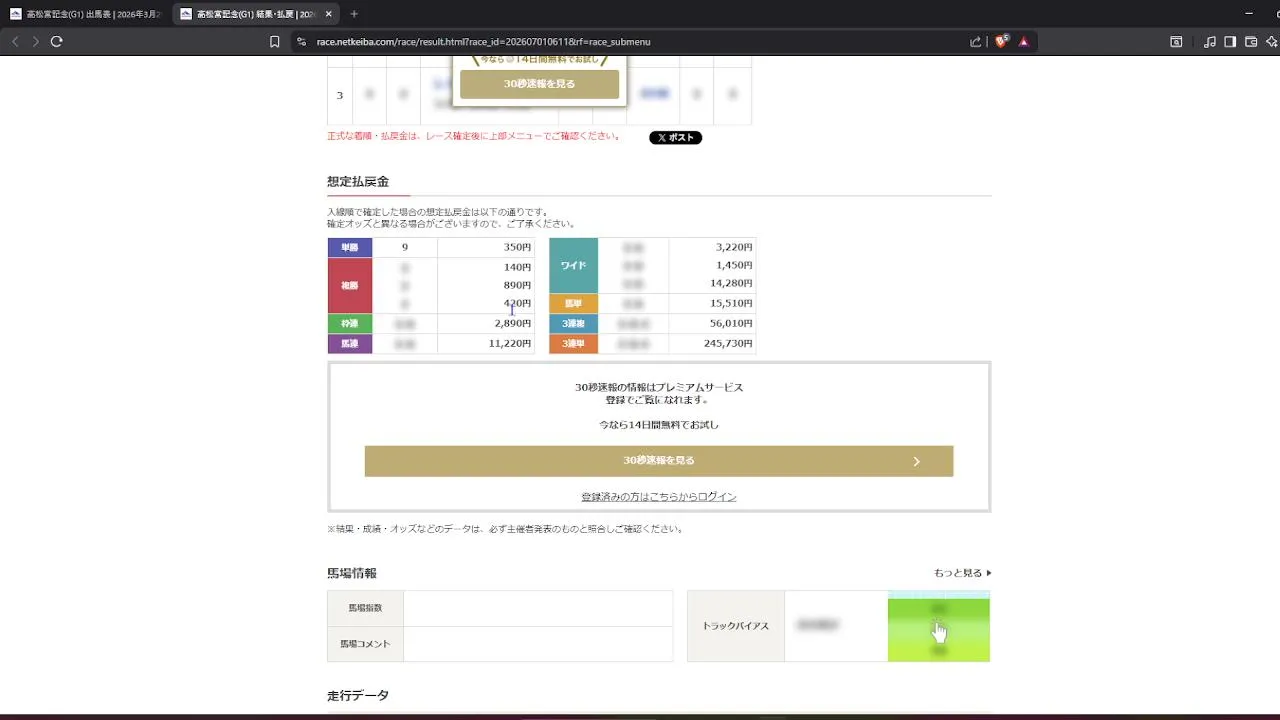Image resolution: width=1280 pixels, height=720 pixels.
Task: Click the 2,890円 bracket quinella payout
Action: (513, 324)
